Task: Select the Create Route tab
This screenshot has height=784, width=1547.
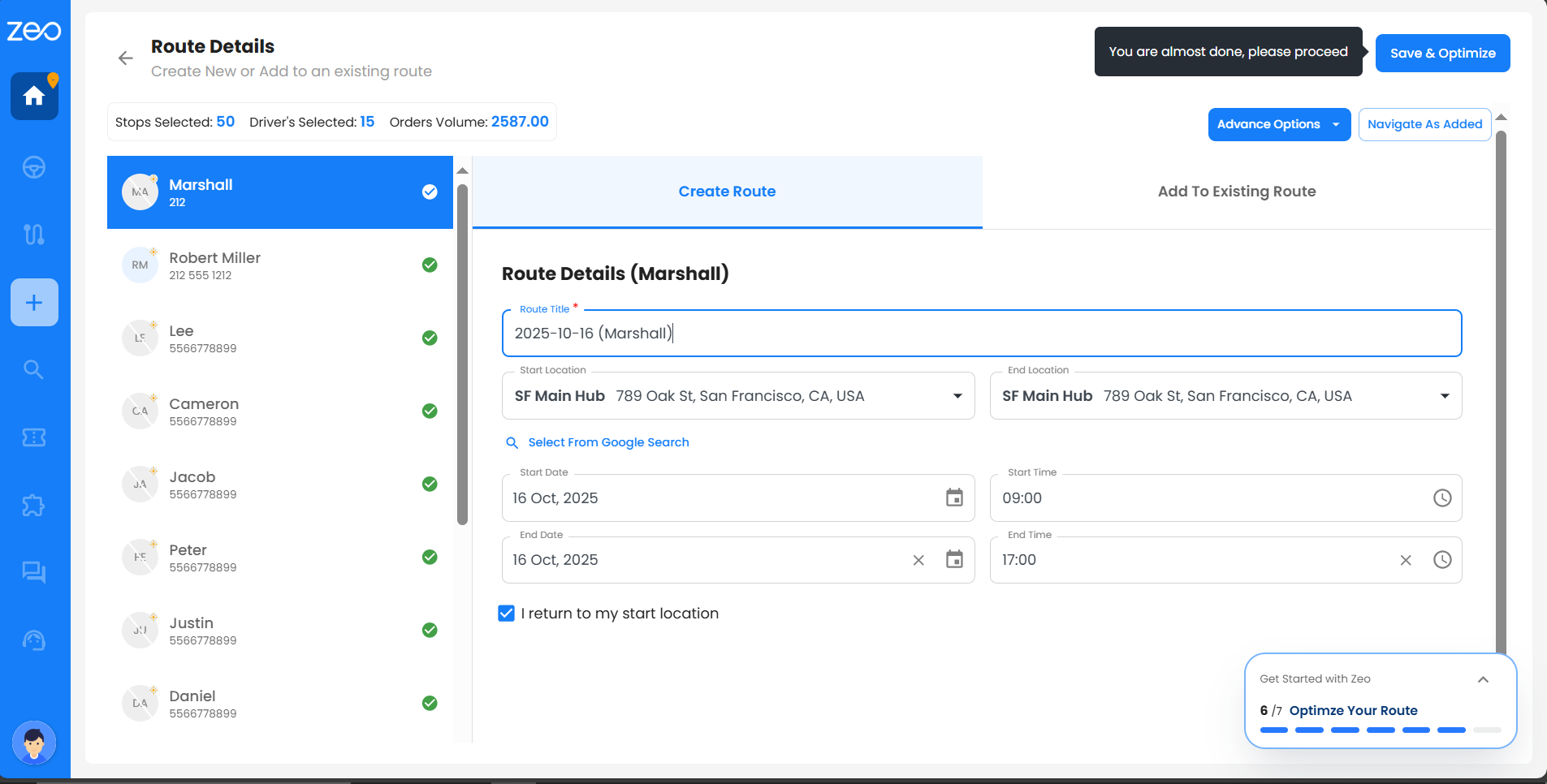Action: [727, 192]
